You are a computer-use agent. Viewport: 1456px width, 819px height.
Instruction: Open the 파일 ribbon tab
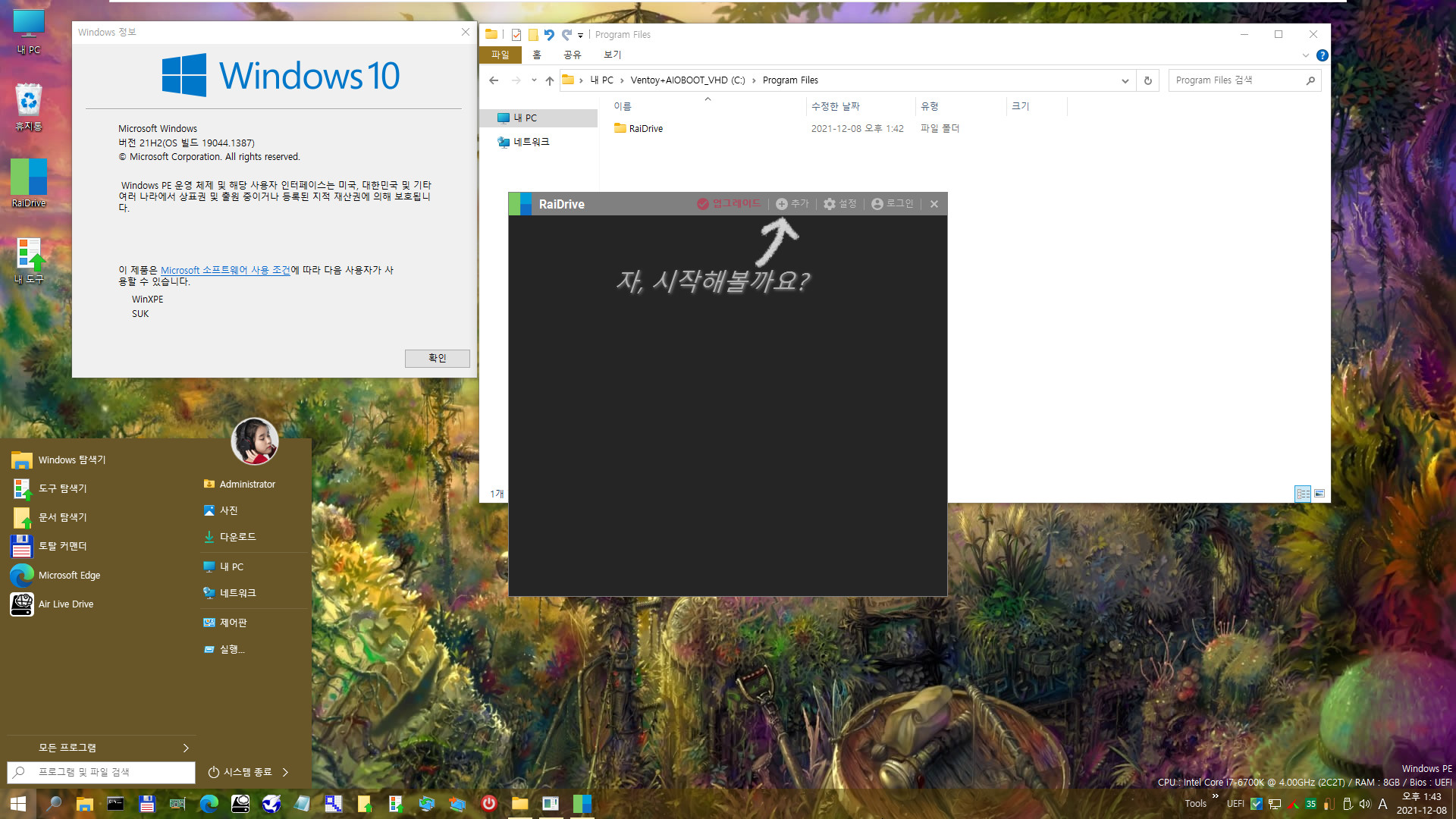click(x=500, y=55)
